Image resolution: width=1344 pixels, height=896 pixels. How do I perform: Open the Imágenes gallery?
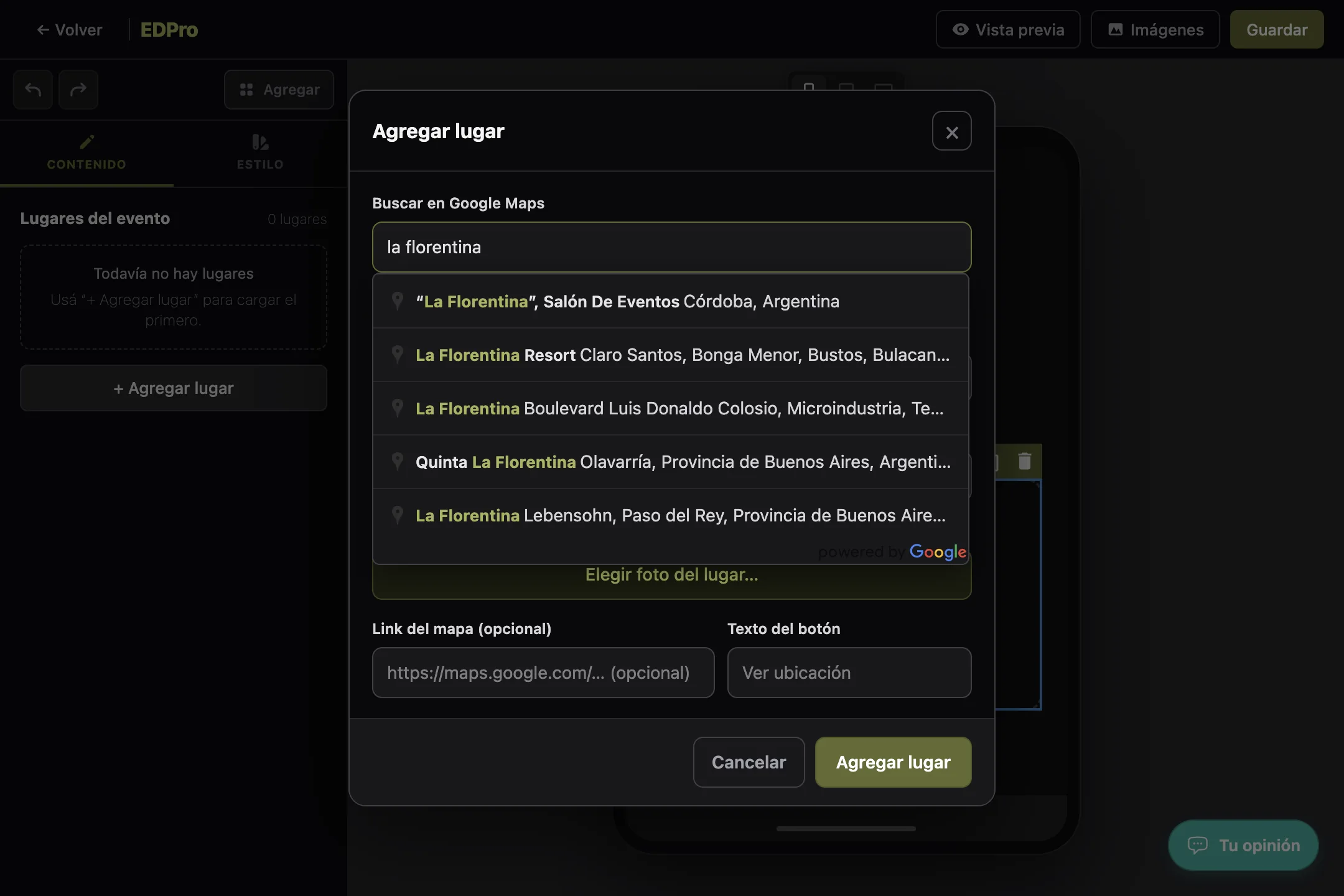coord(1155,30)
